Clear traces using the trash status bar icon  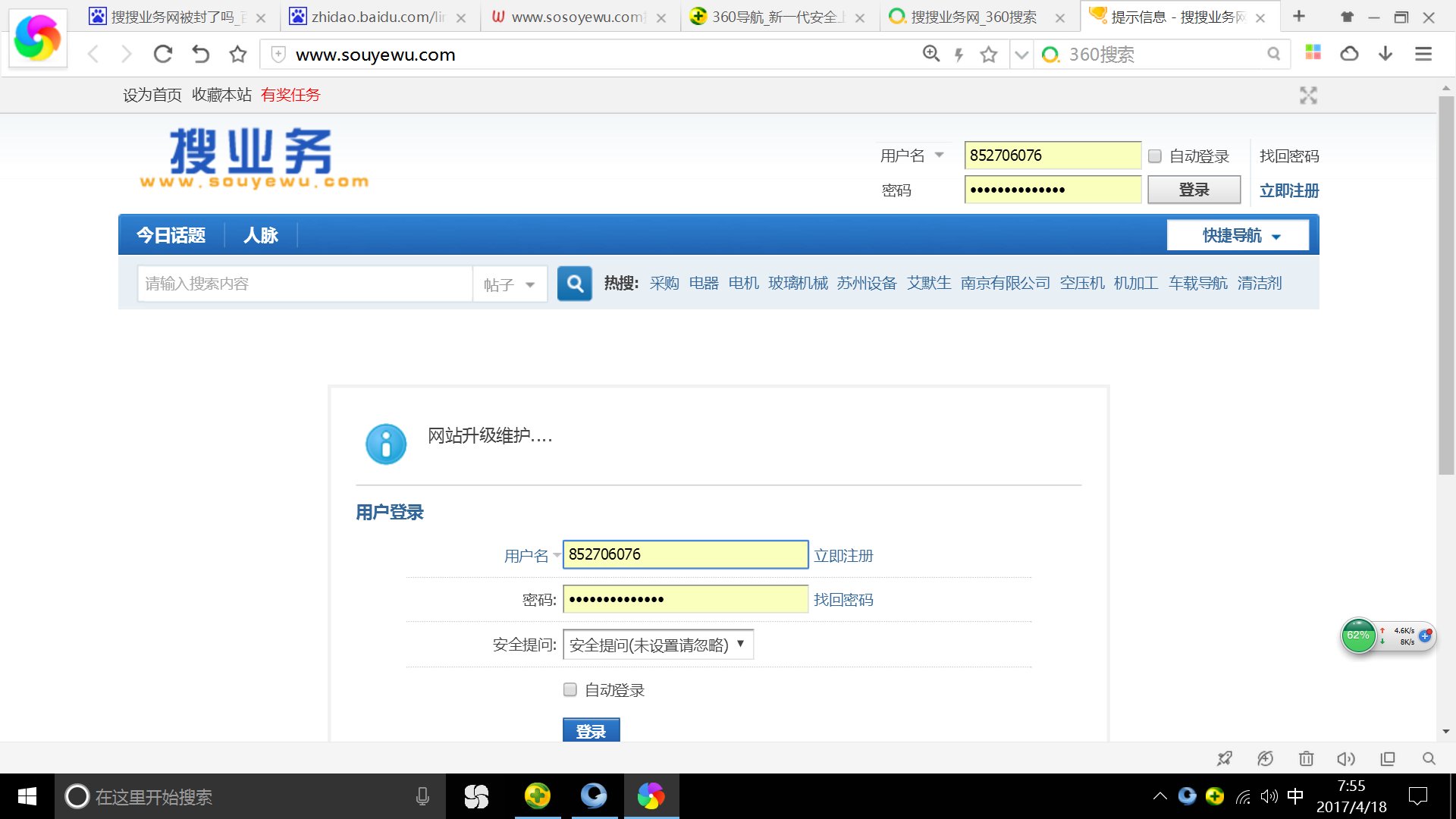pos(1307,758)
